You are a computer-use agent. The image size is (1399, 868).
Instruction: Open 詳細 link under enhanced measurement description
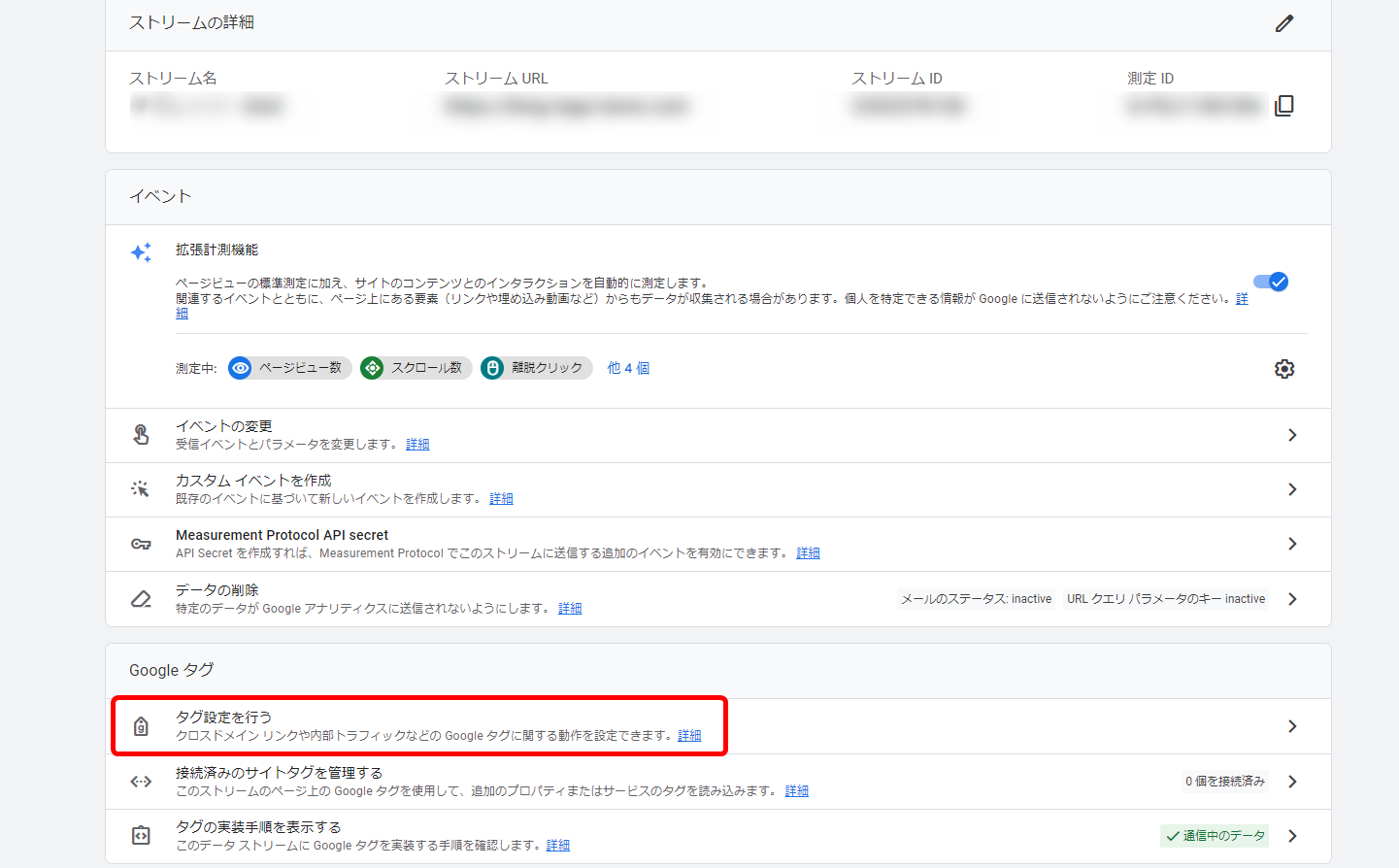[x=1242, y=299]
